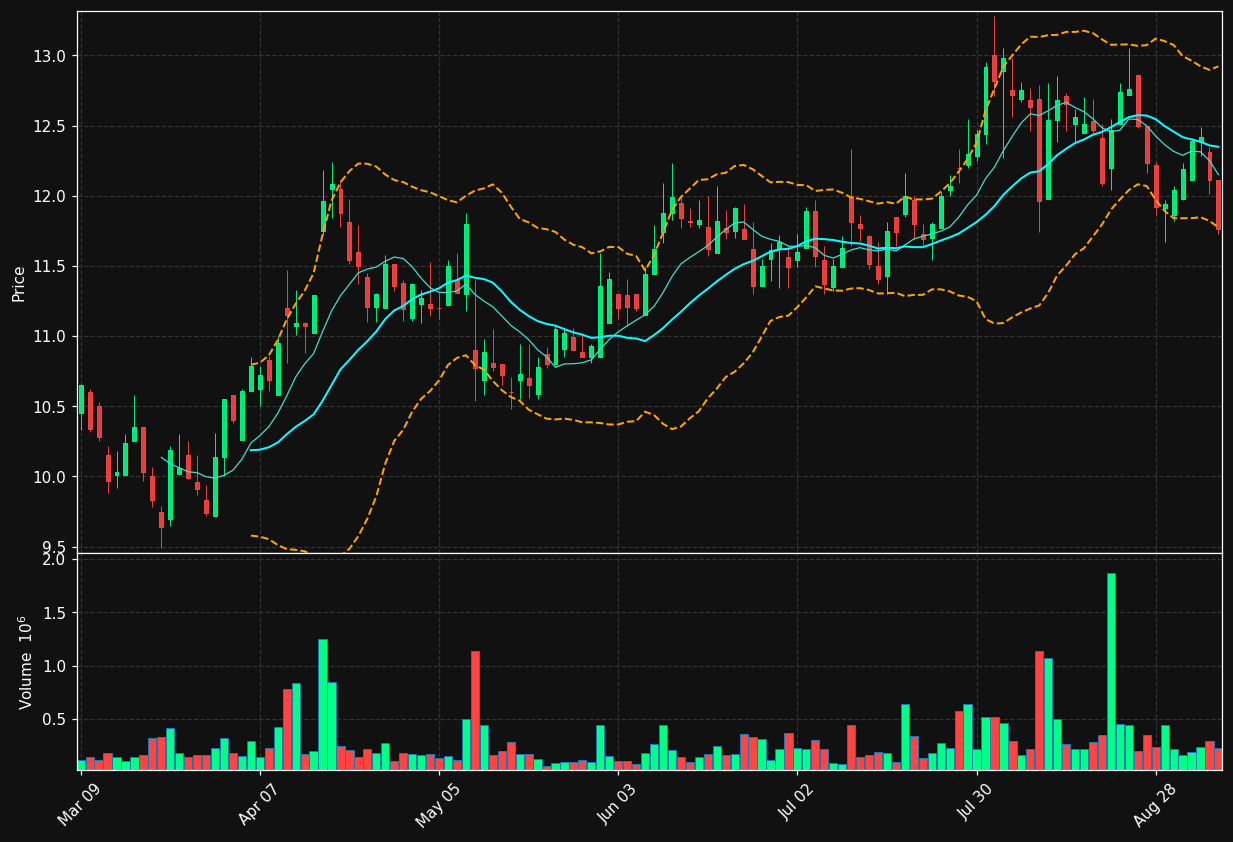
Task: Click the highest candlestick wick above 13.0
Action: click(x=994, y=35)
